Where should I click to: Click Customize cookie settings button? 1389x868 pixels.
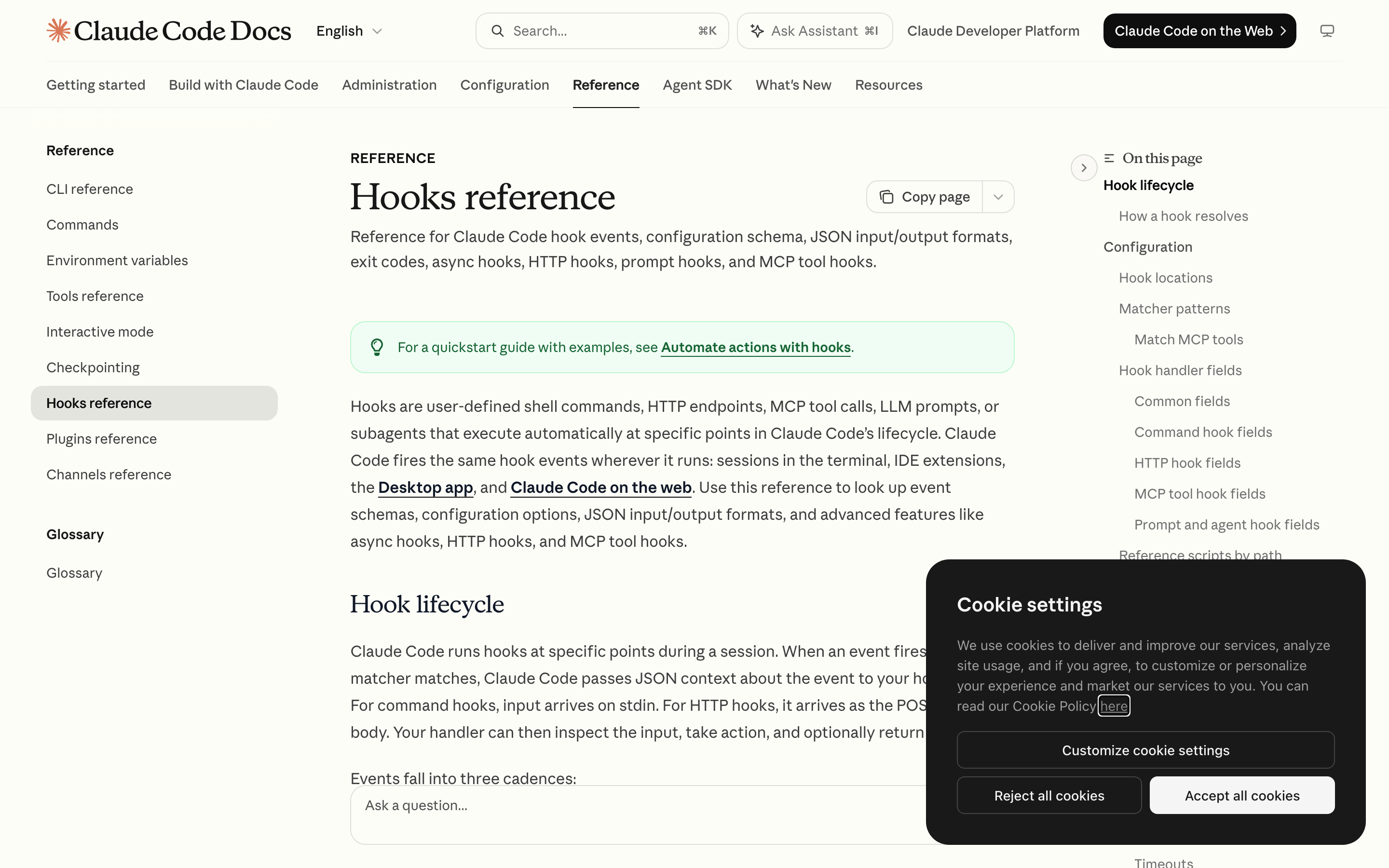(x=1145, y=750)
